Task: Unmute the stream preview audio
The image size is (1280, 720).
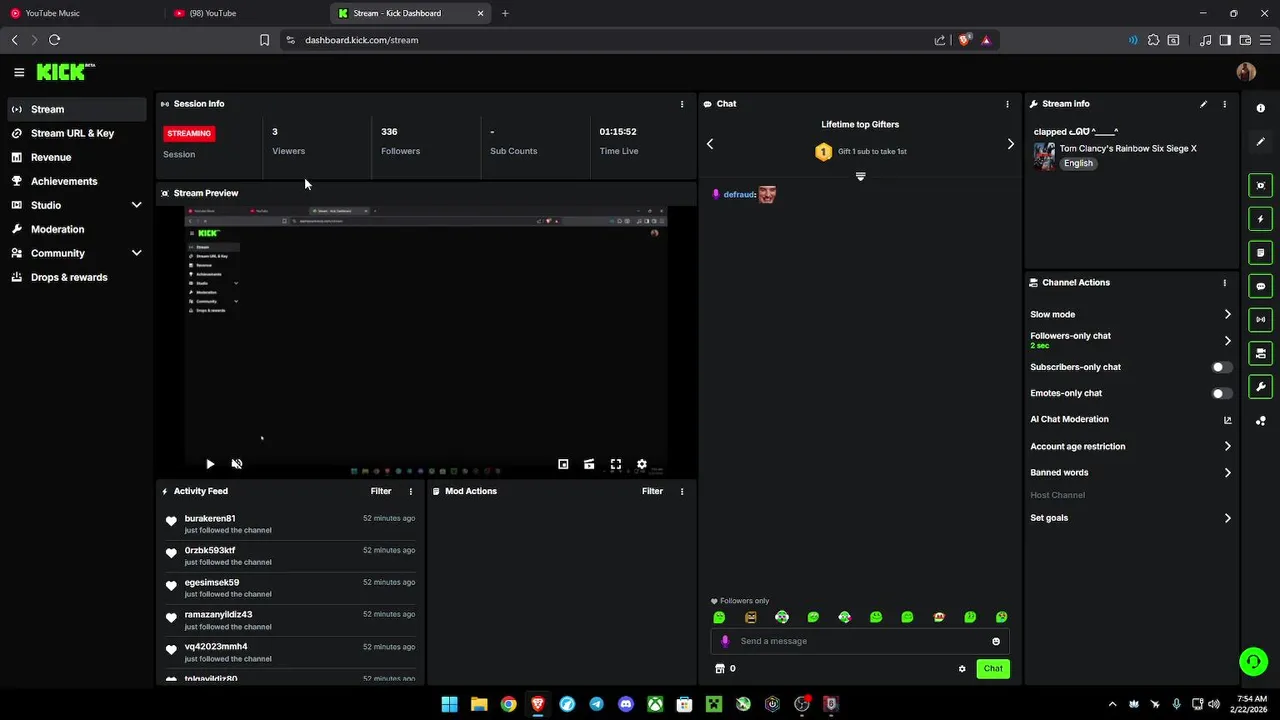Action: coord(237,464)
